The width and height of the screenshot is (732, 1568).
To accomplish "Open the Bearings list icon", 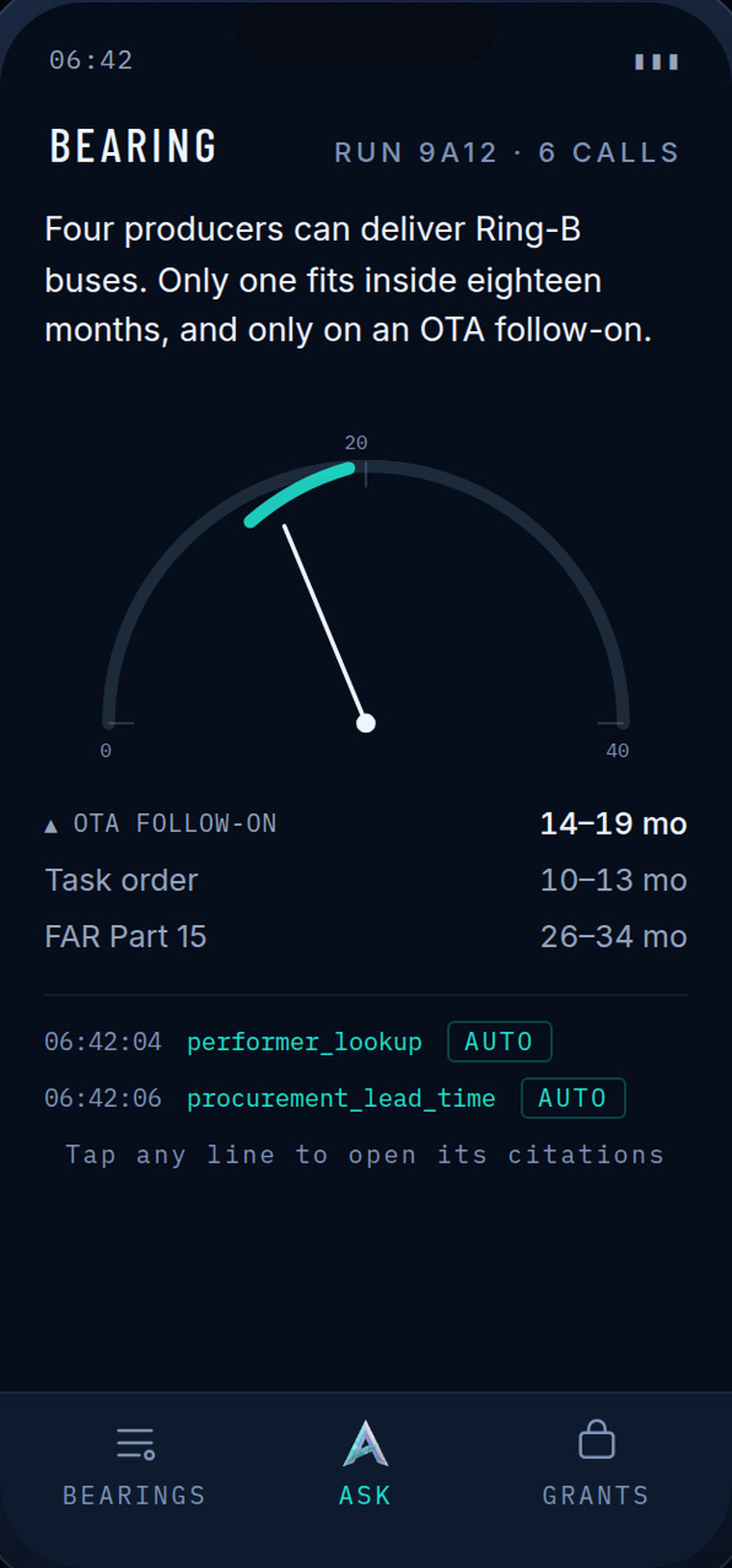I will pos(135,1443).
